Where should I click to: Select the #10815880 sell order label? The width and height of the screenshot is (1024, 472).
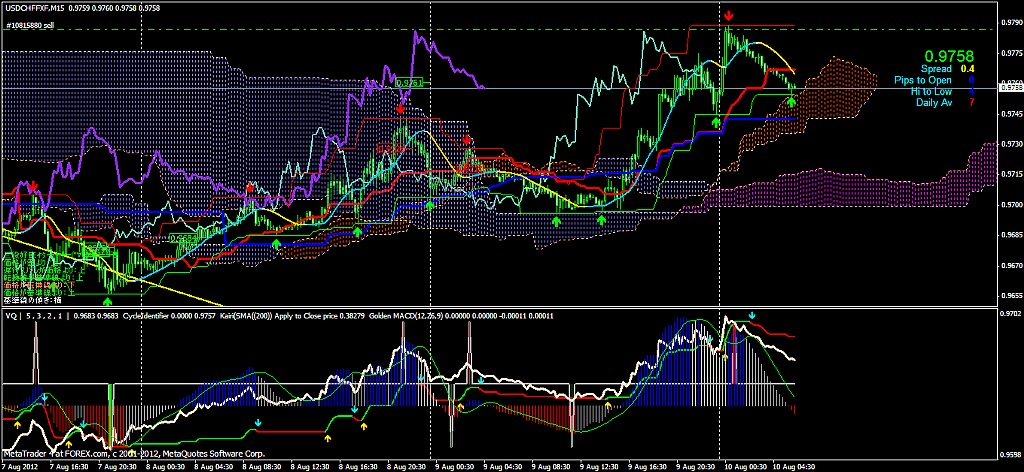[x=28, y=25]
